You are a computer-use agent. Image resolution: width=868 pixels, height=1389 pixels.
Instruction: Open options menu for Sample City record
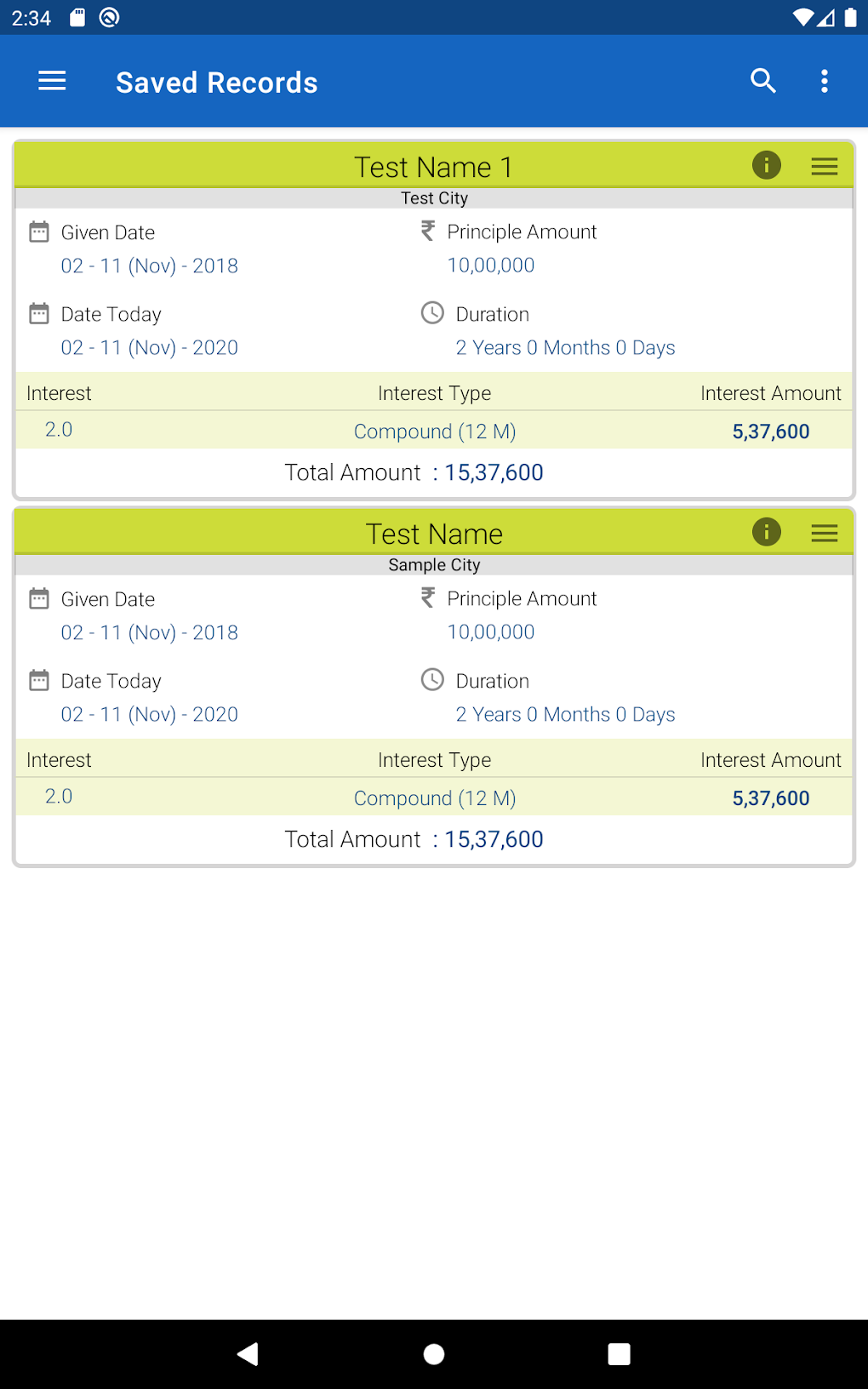(x=824, y=534)
